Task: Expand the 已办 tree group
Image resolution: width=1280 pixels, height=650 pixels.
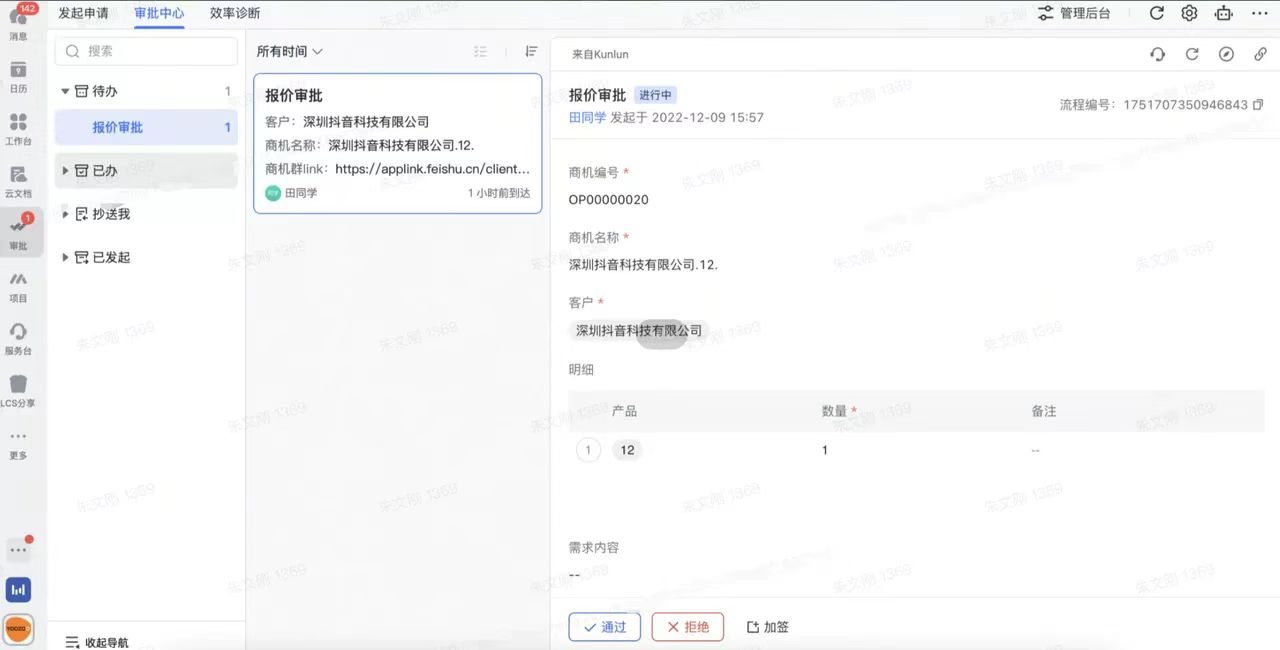Action: click(65, 171)
